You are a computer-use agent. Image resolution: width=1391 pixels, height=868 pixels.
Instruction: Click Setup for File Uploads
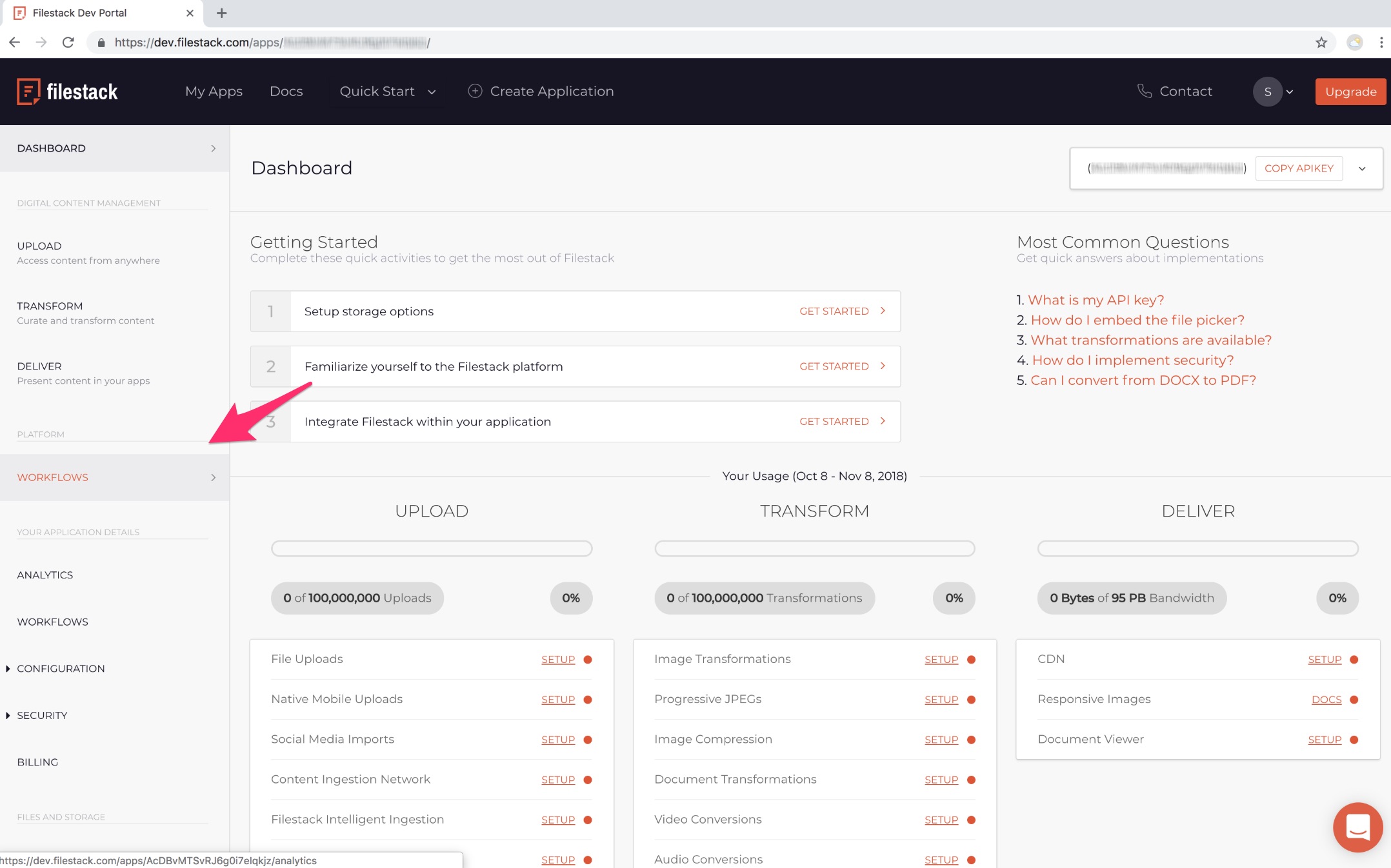pos(558,660)
